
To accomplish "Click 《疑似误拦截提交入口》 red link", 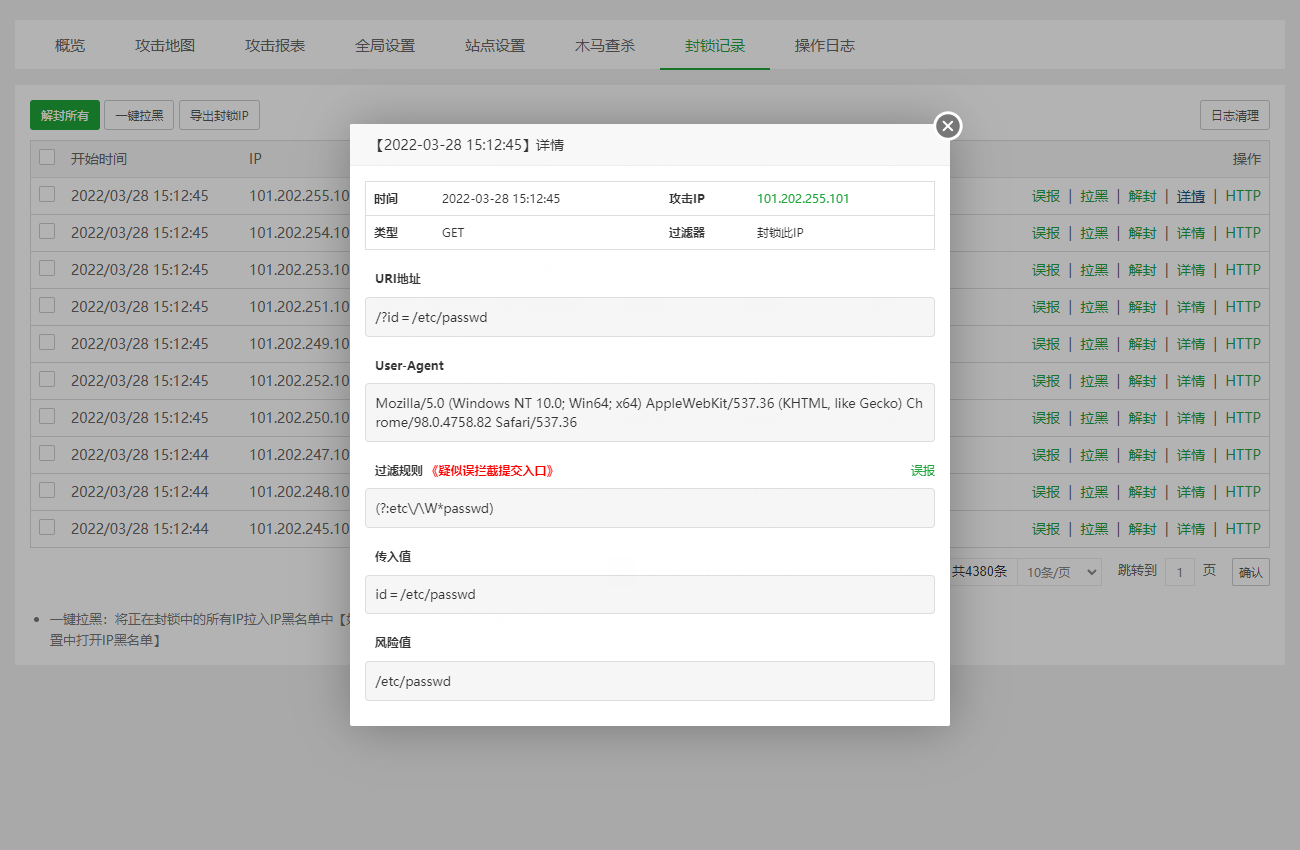I will point(492,470).
